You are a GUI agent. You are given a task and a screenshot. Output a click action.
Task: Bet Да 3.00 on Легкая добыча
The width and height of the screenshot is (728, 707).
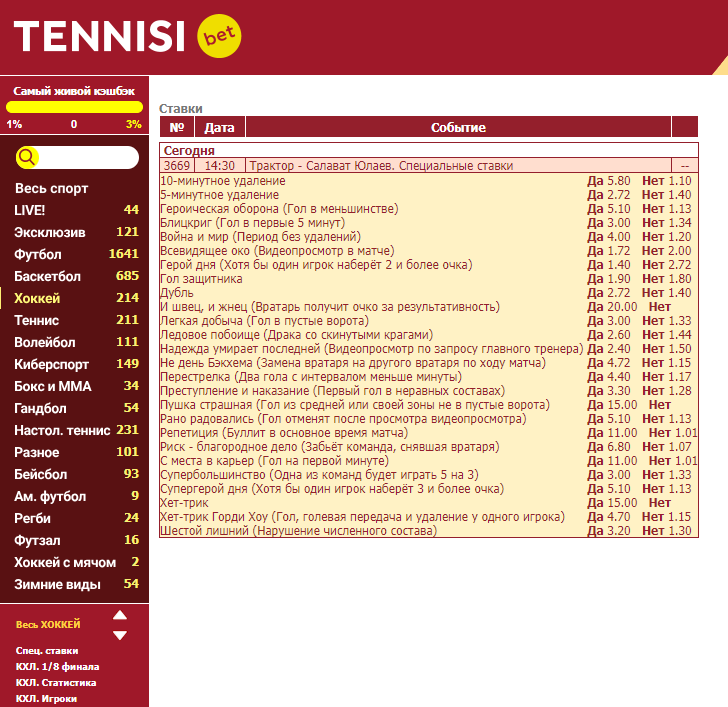pyautogui.click(x=609, y=321)
